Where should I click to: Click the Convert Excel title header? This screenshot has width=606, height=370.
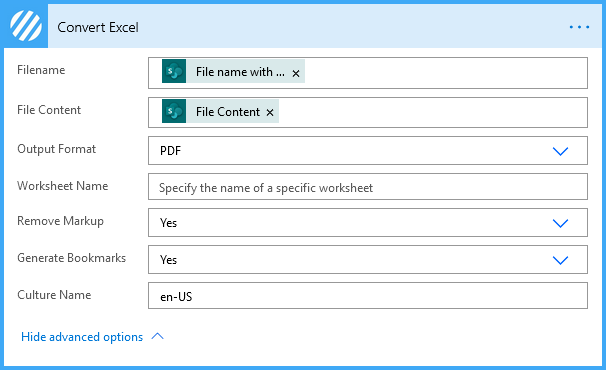[98, 27]
